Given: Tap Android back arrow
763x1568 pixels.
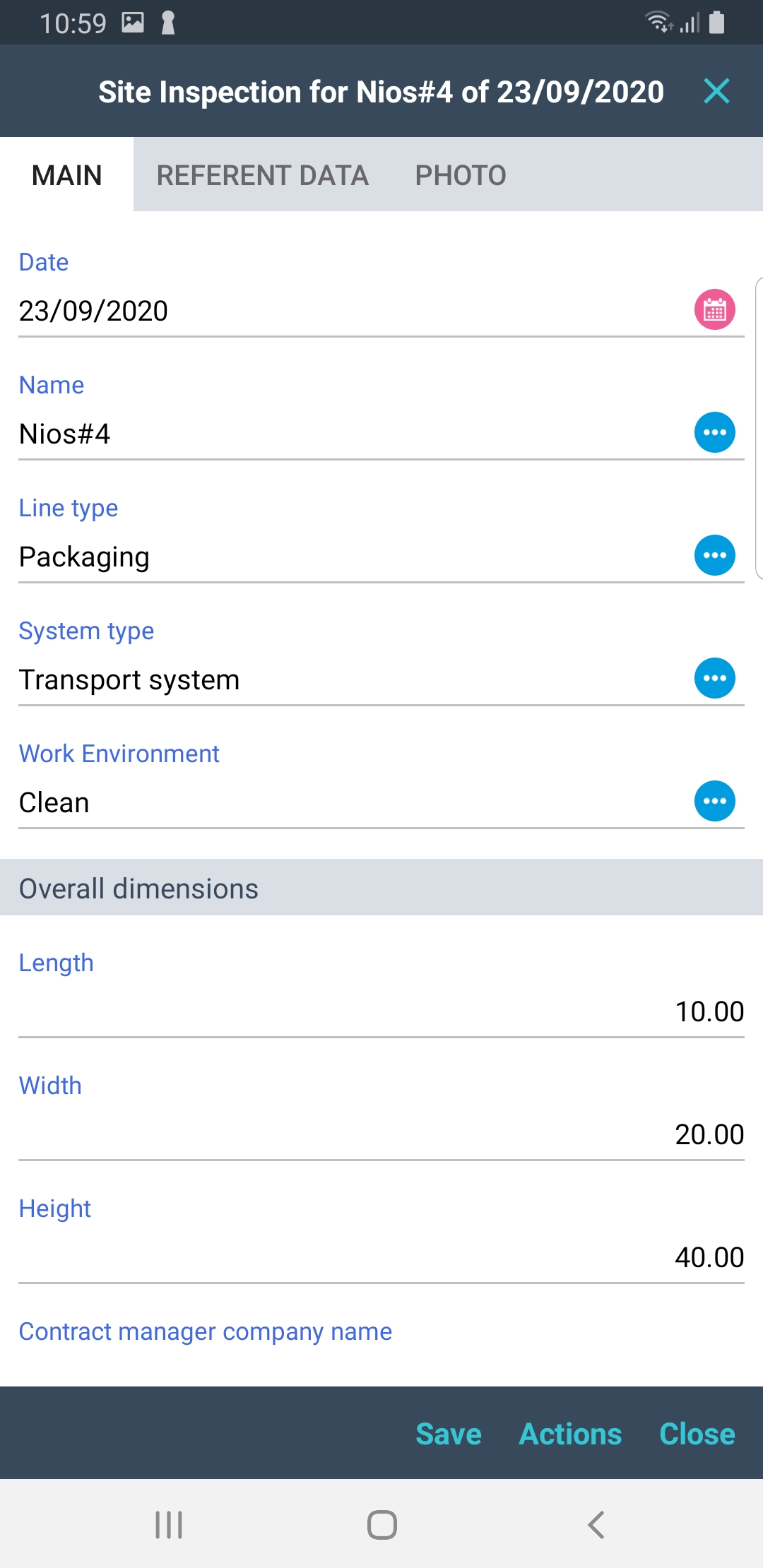Looking at the screenshot, I should (x=596, y=1524).
